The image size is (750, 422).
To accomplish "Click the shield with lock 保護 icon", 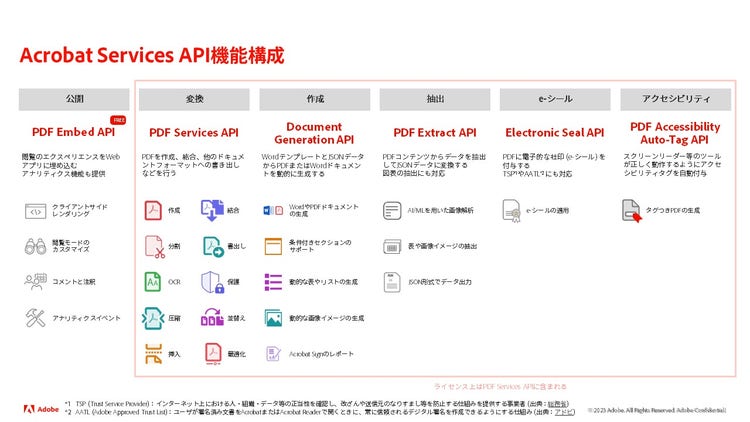I will (x=212, y=282).
